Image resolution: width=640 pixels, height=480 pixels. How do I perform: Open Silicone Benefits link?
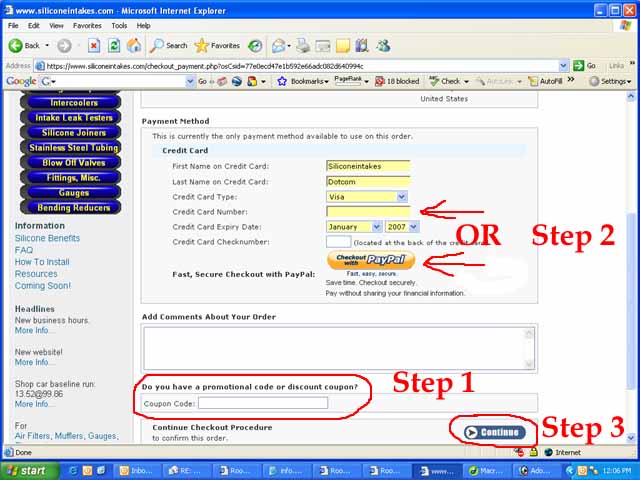pos(47,238)
